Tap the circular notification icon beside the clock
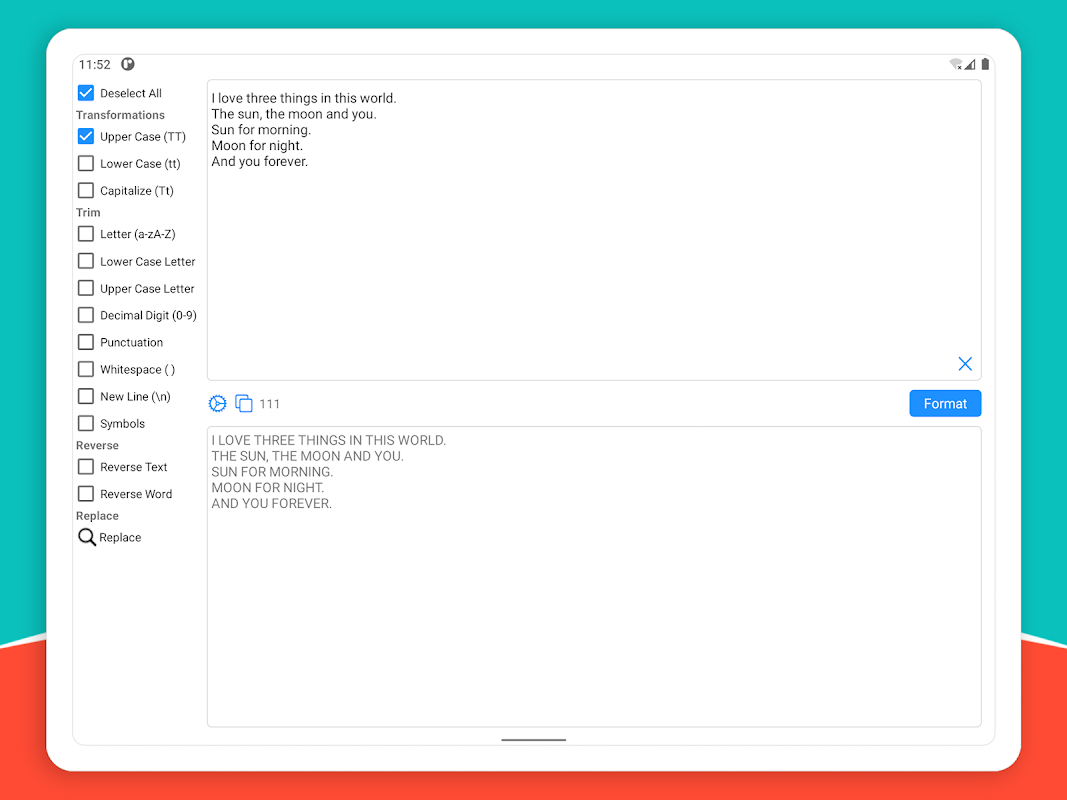The width and height of the screenshot is (1067, 800). click(x=128, y=64)
